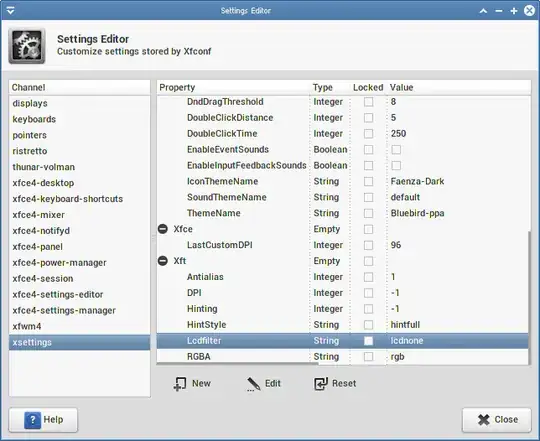Viewport: 540px width, 441px height.
Task: Click the X icon on Close button
Action: coord(484,420)
